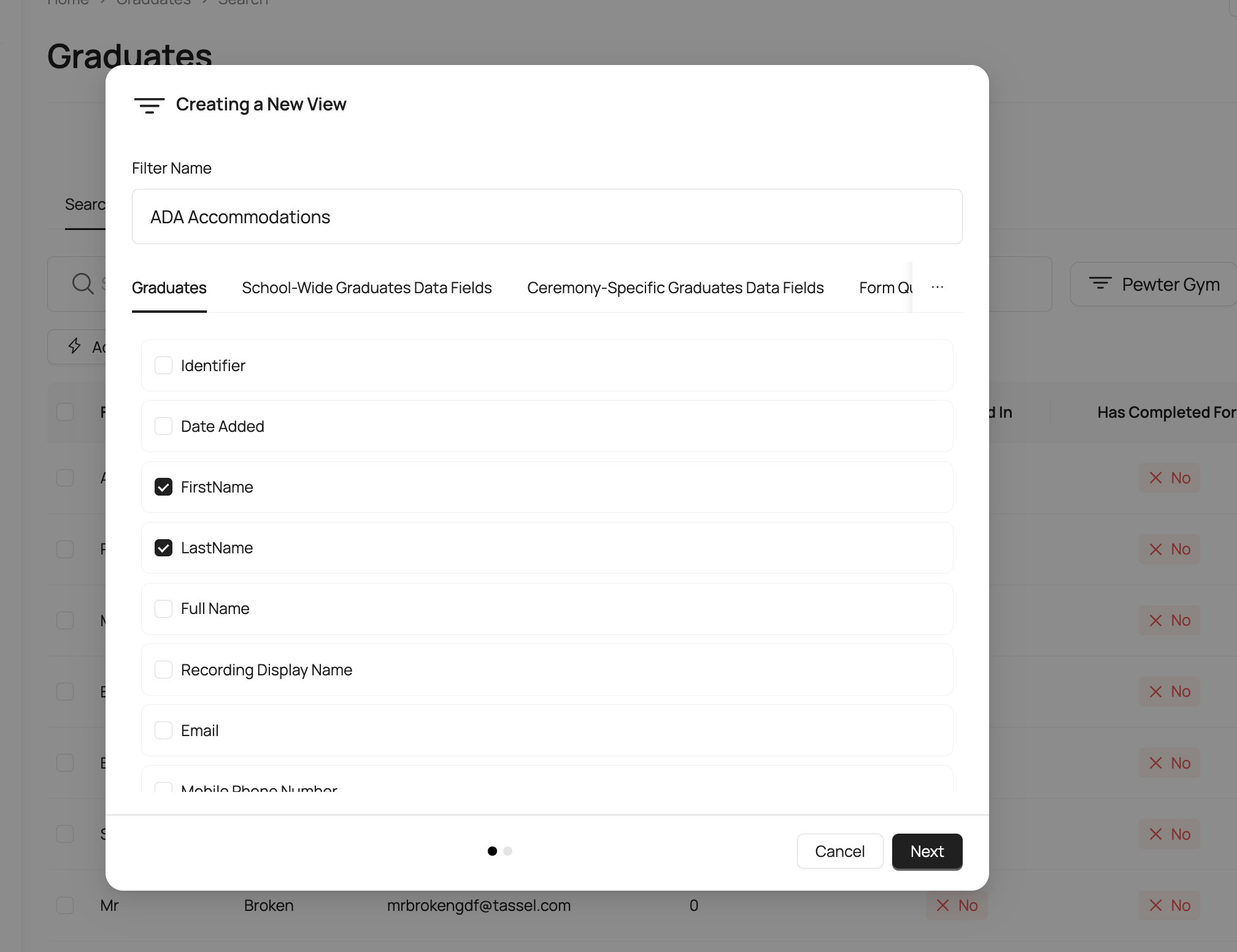Tick the Email field checkbox
This screenshot has width=1237, height=952.
pos(163,731)
